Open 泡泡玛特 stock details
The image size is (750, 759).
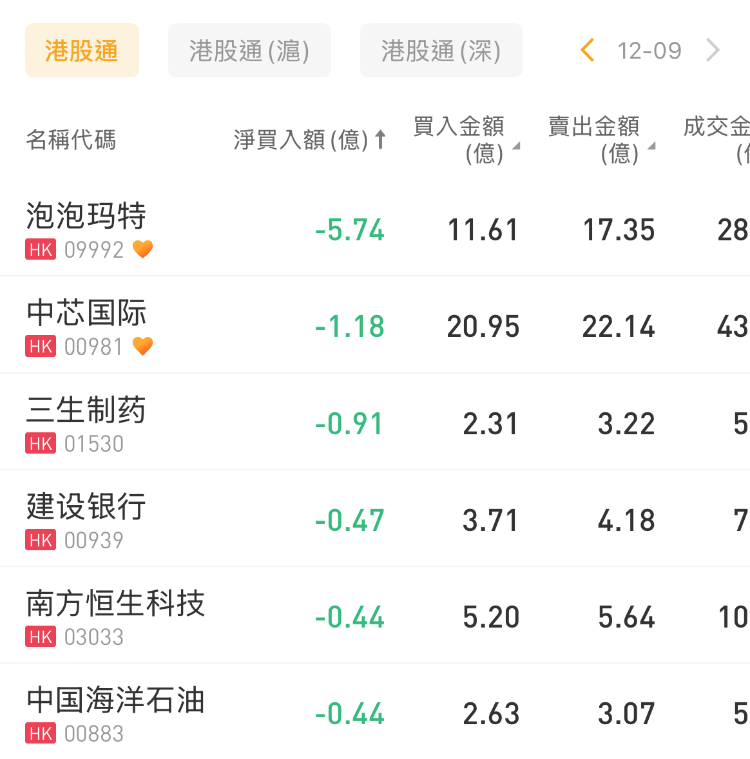point(87,216)
